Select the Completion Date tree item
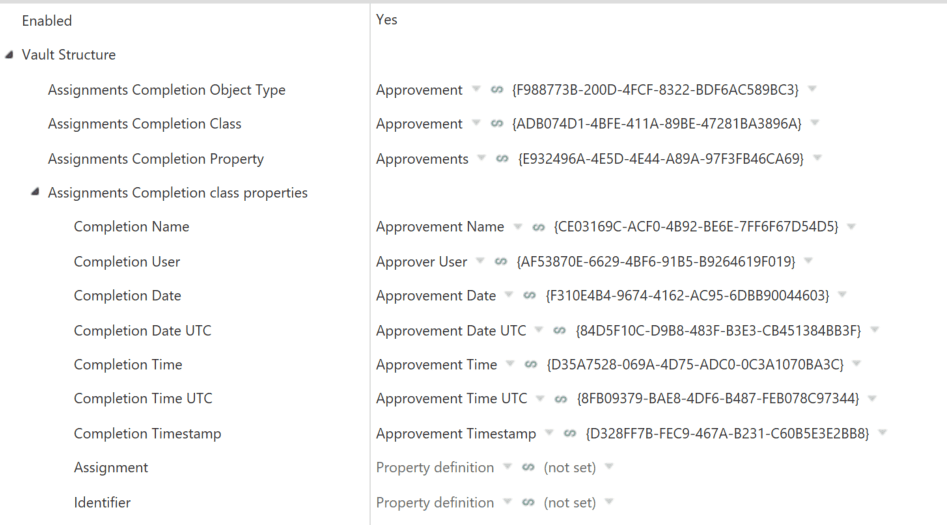Viewport: 947px width, 525px height. [127, 295]
